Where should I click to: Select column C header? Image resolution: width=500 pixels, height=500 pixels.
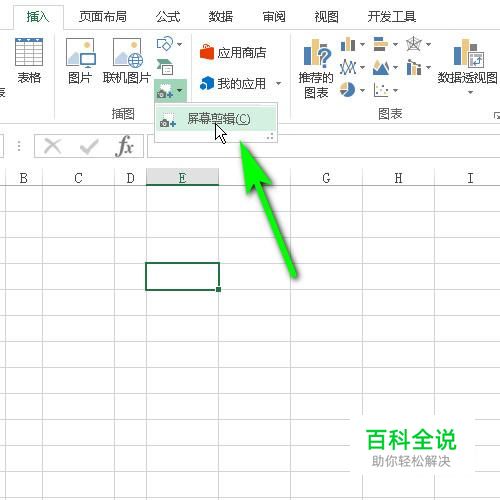click(78, 178)
